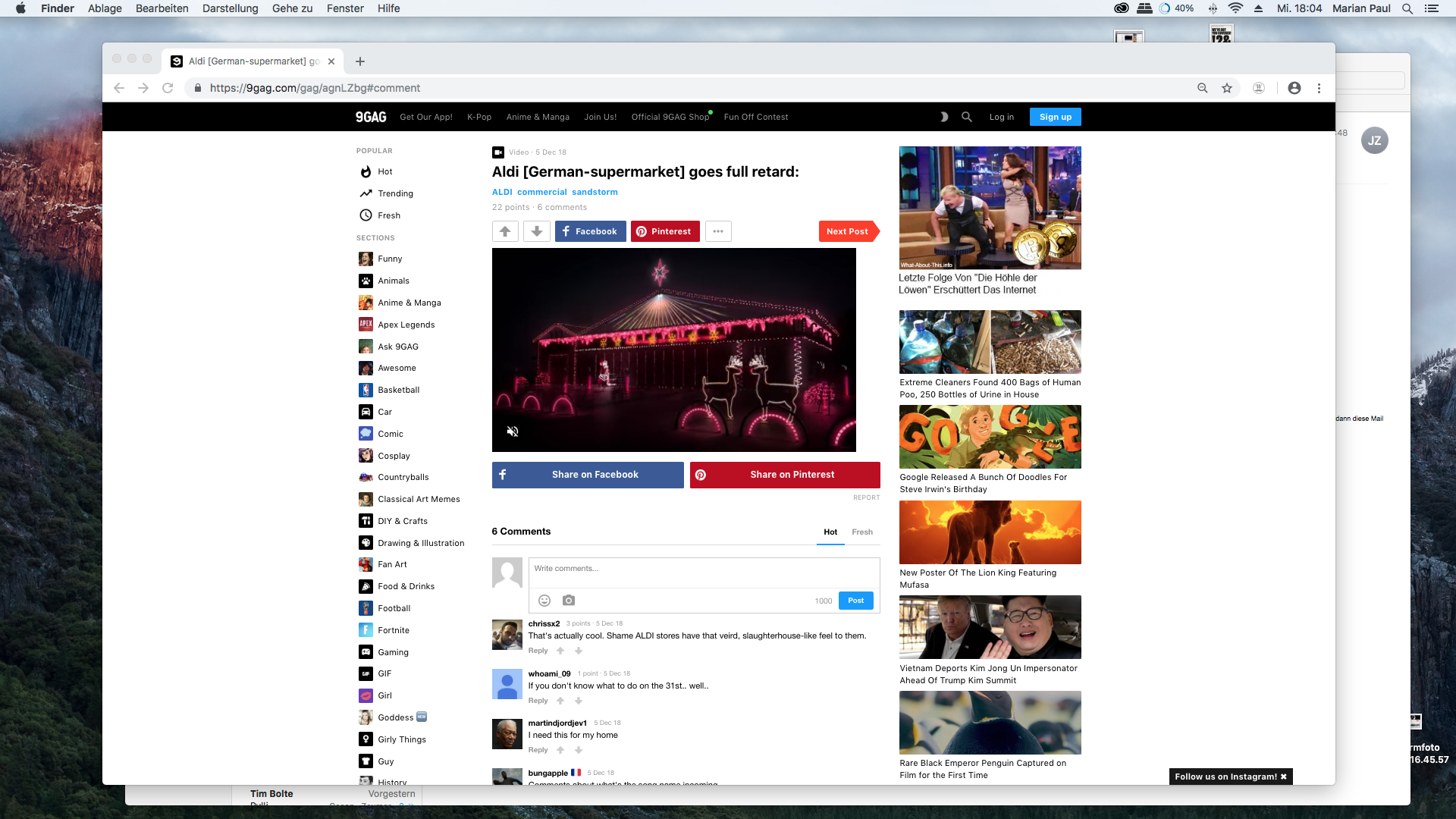Open Apple menu

(20, 8)
